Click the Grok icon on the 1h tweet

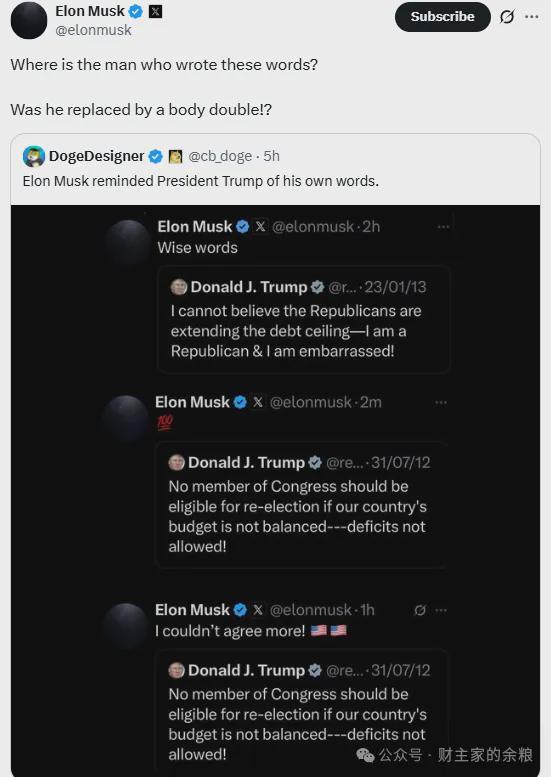click(420, 610)
